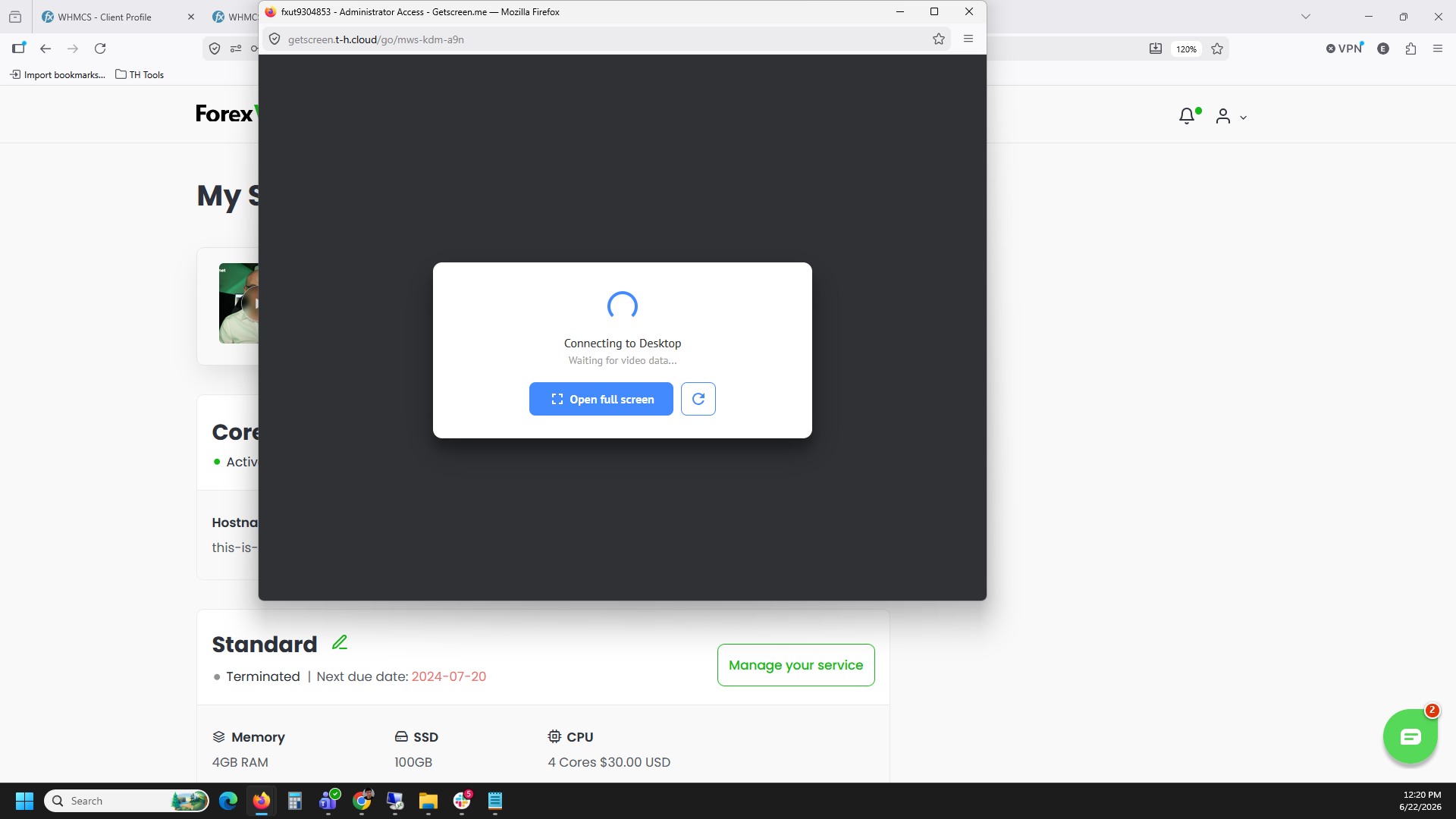The width and height of the screenshot is (1456, 819).
Task: Click the SSD drive icon
Action: (401, 736)
